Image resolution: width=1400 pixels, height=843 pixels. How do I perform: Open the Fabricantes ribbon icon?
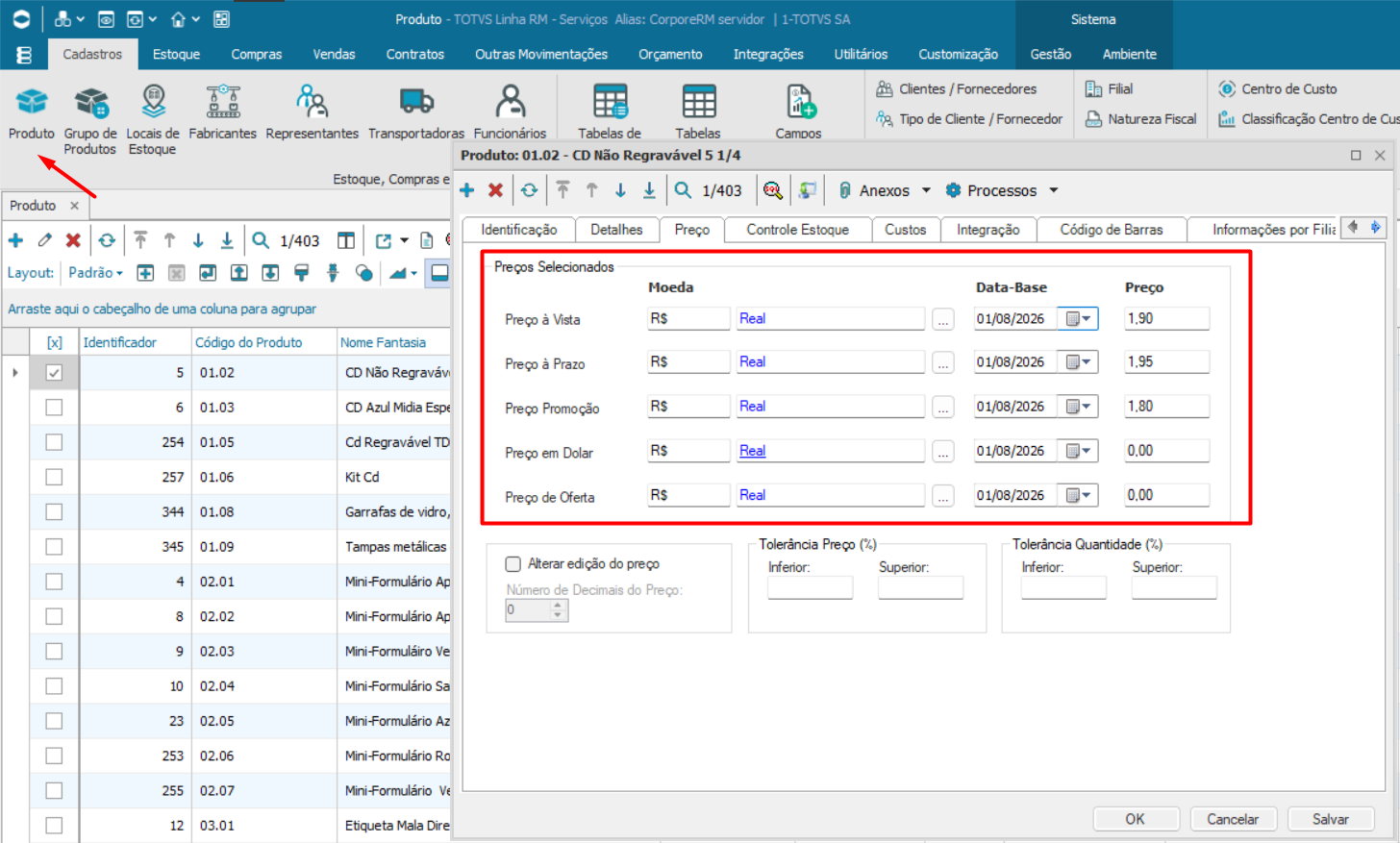(x=222, y=112)
